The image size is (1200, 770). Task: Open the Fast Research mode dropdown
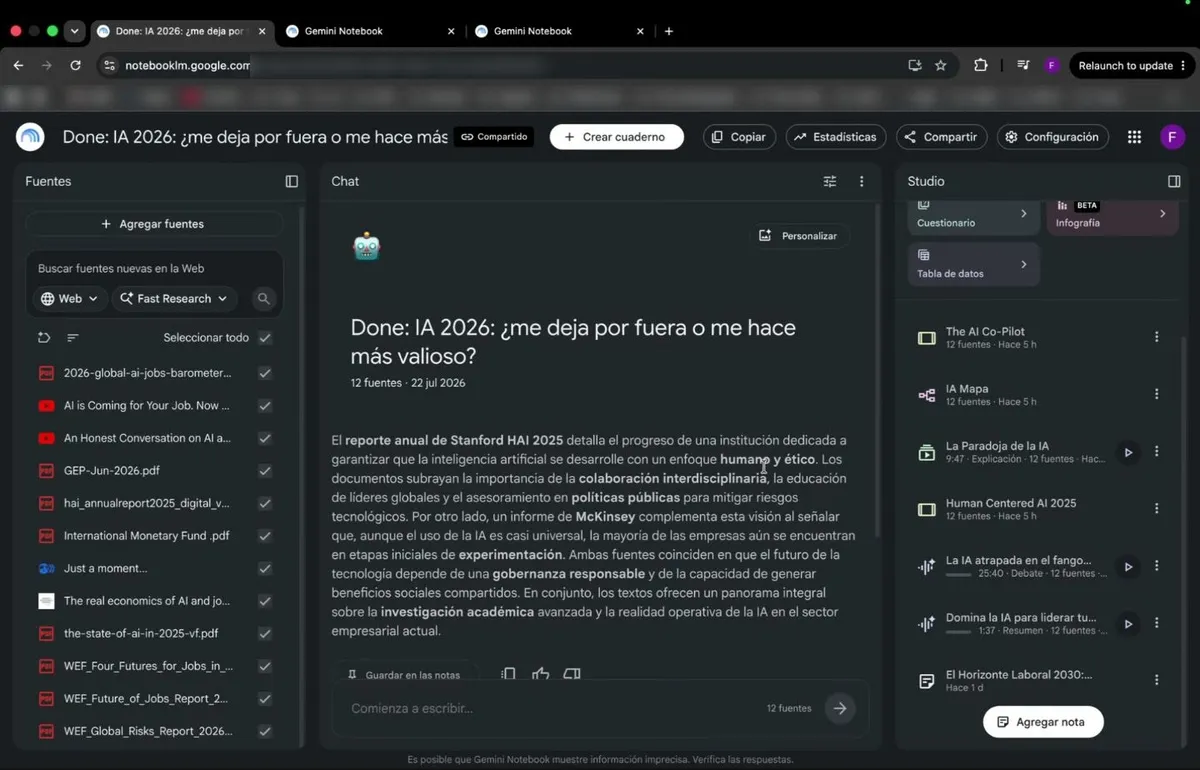tap(174, 298)
